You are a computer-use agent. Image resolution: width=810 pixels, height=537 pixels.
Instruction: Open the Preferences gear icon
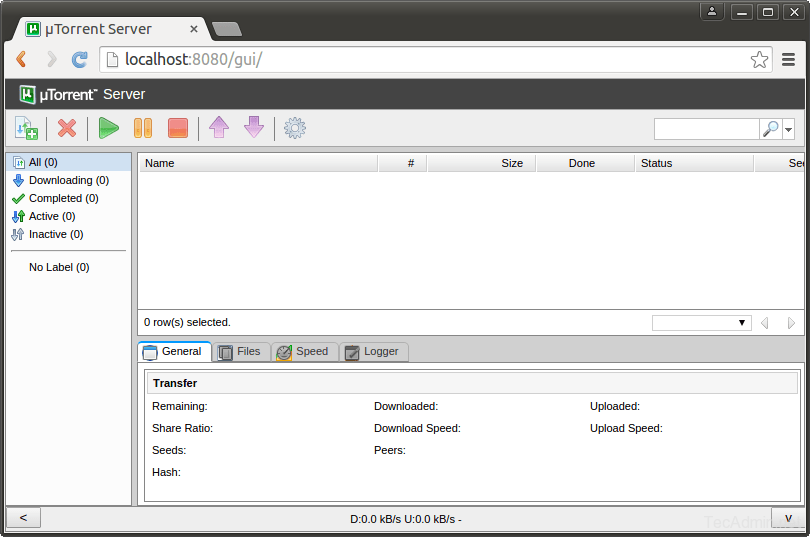[x=295, y=128]
